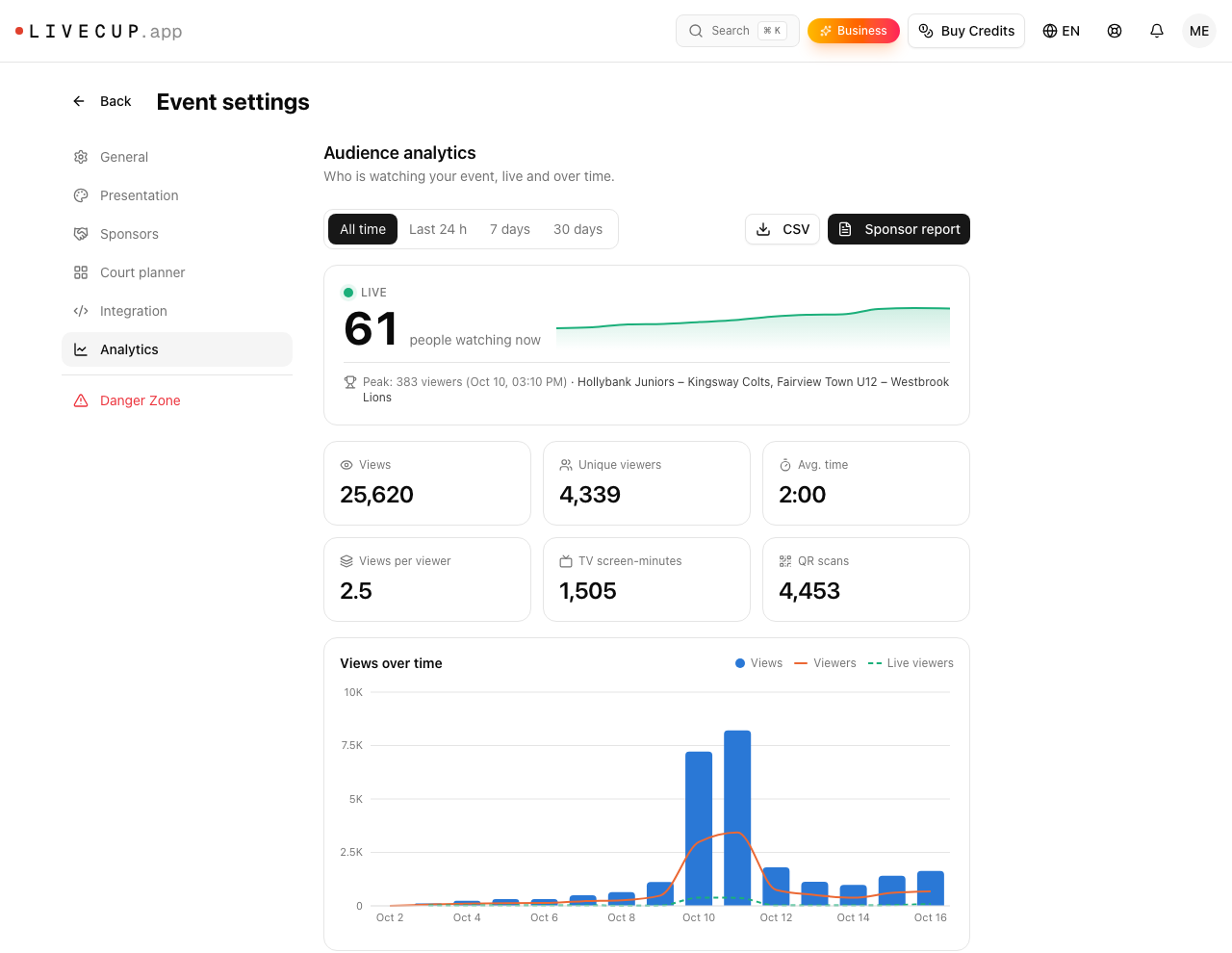This screenshot has height=953, width=1232.
Task: Open the Search box
Action: point(737,31)
